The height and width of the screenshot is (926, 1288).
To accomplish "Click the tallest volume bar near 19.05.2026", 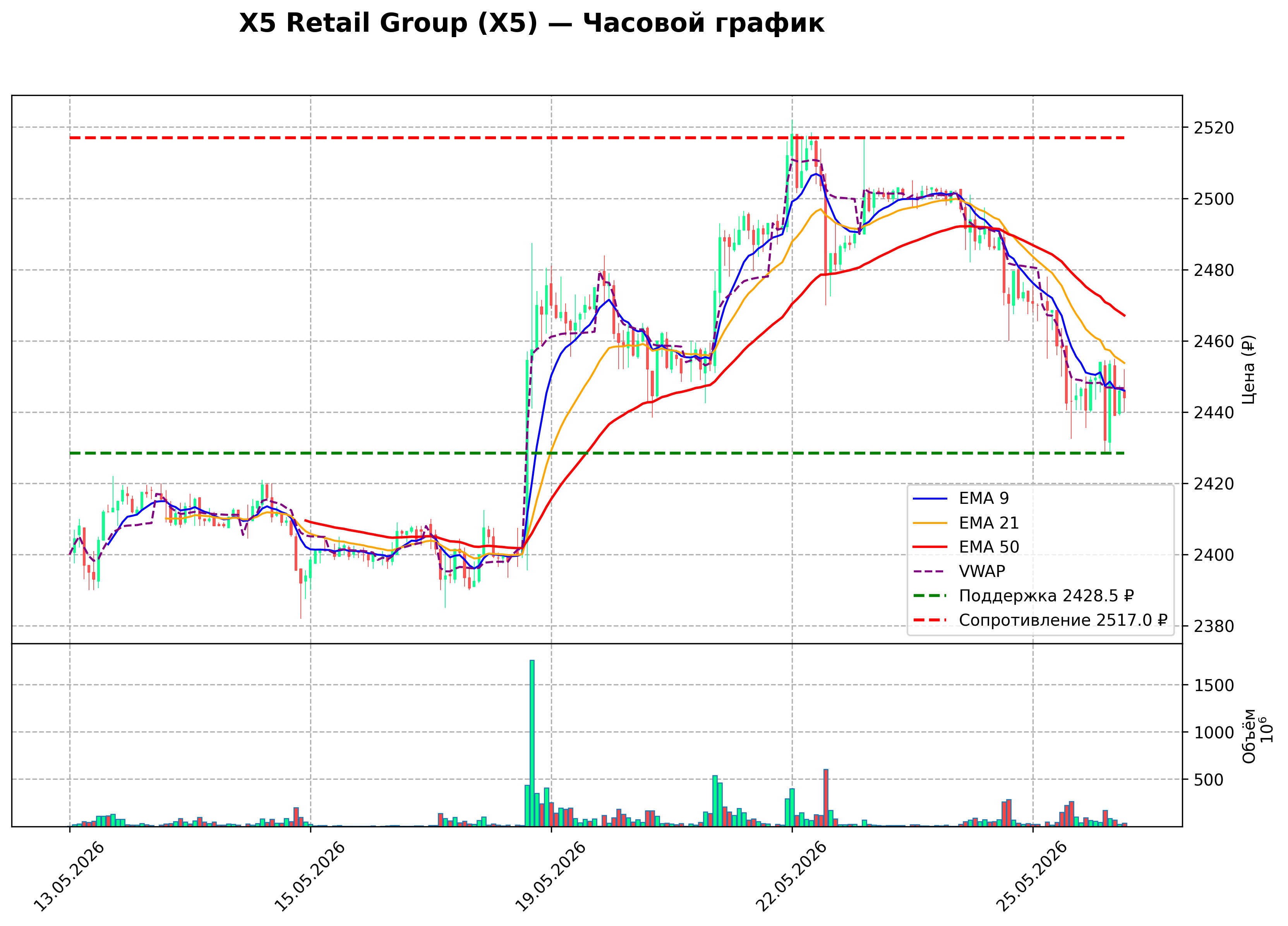I will click(532, 743).
